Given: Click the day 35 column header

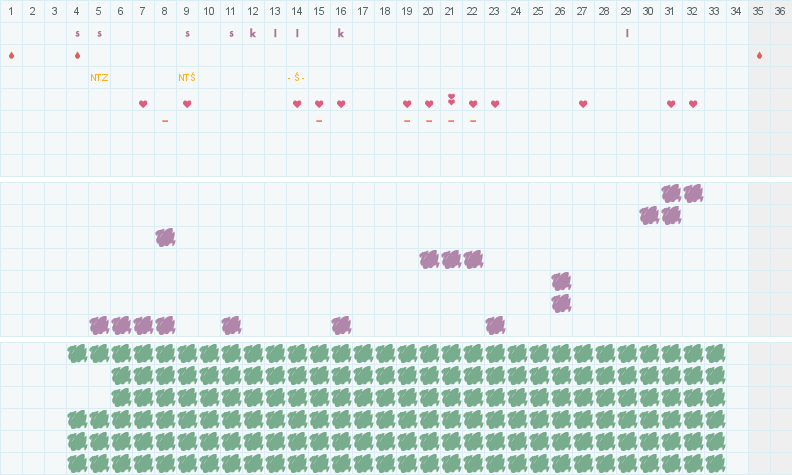Looking at the screenshot, I should point(758,11).
